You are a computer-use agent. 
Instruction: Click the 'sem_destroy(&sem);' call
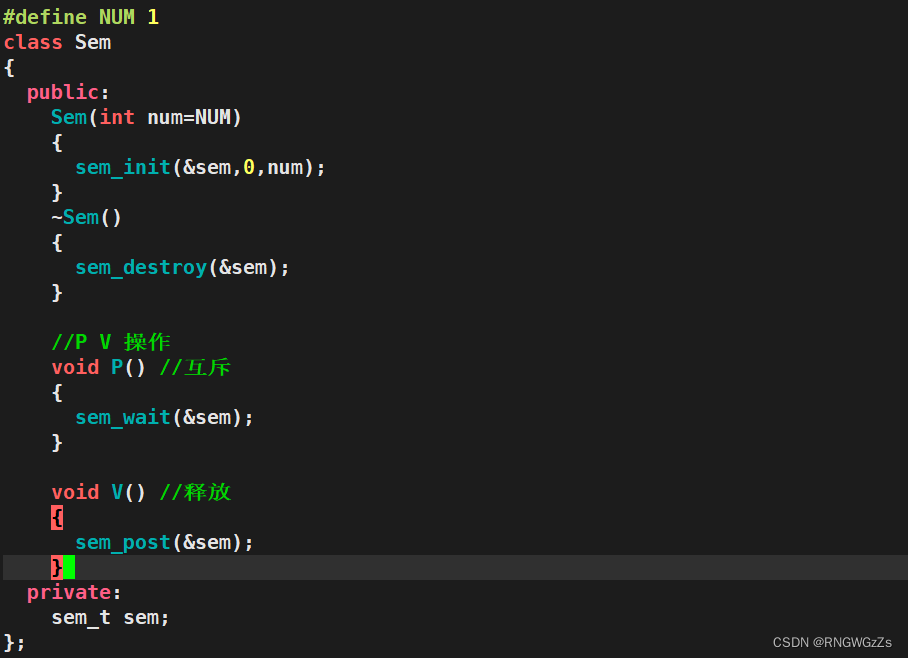pos(182,268)
